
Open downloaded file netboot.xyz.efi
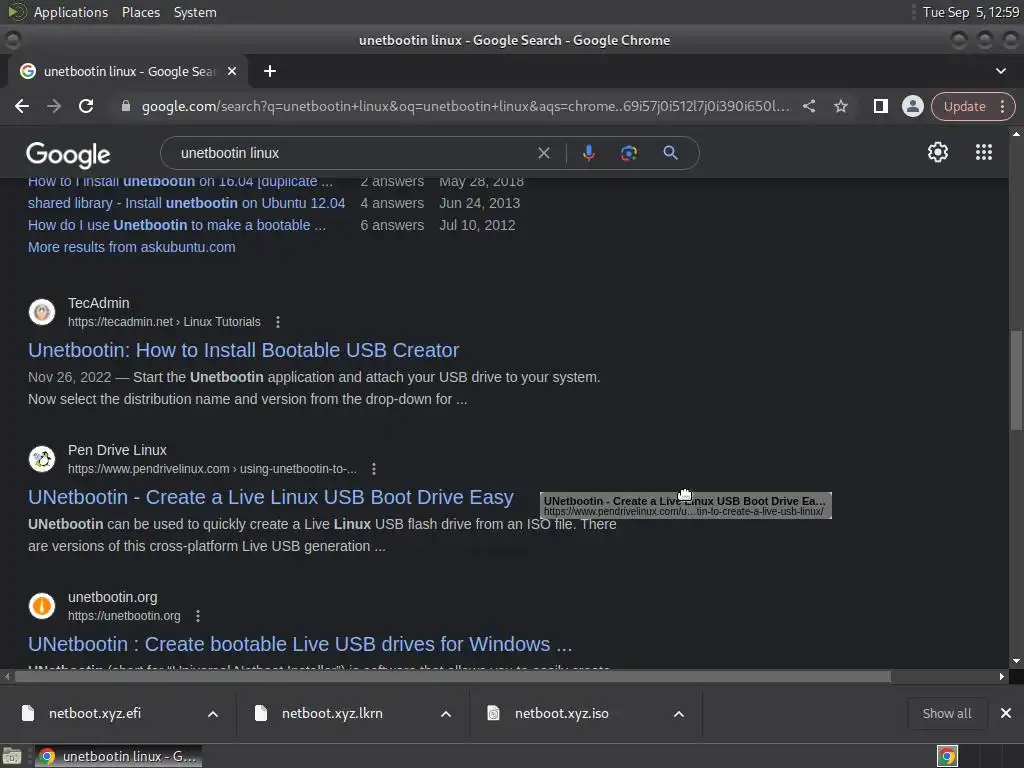point(94,713)
